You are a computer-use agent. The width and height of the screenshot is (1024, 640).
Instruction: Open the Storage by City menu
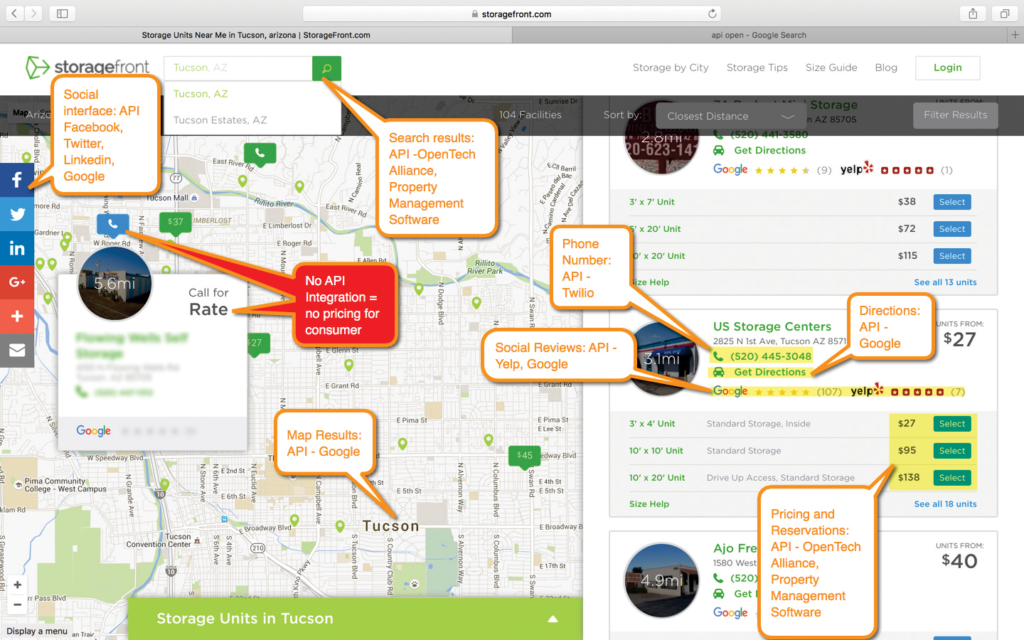coord(670,67)
